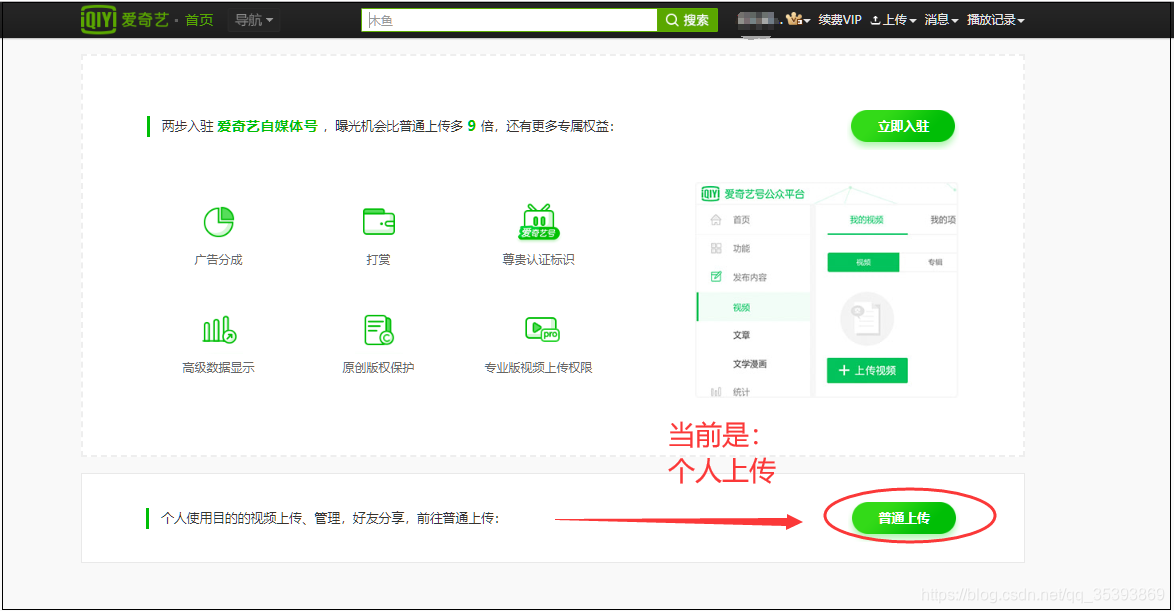Click the 原创版权保护 label
Screen dimensions: 1174x613
(x=378, y=368)
